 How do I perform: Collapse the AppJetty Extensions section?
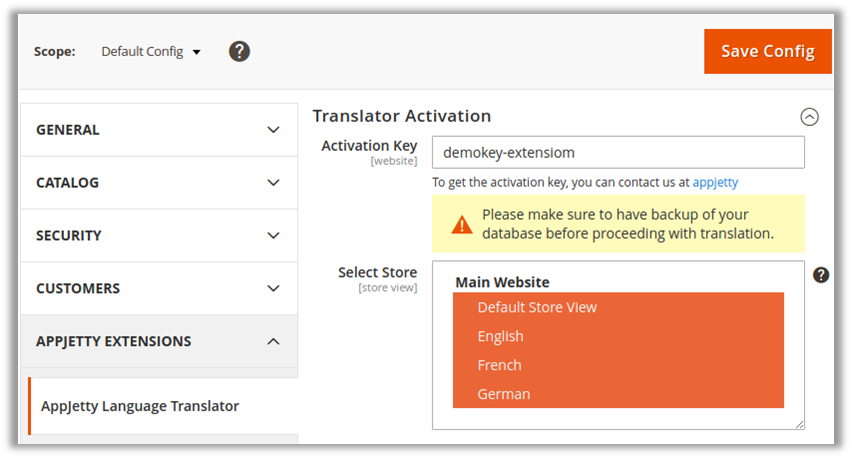coord(158,342)
